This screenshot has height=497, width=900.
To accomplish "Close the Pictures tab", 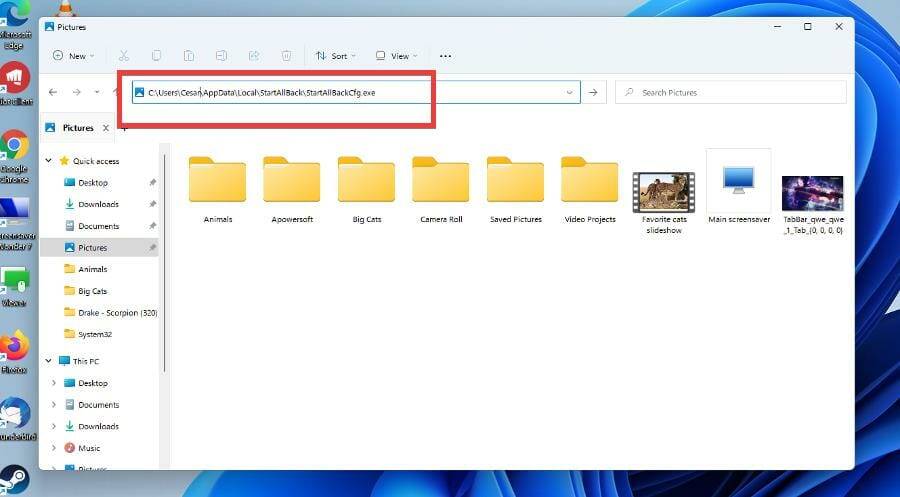I will coord(106,128).
